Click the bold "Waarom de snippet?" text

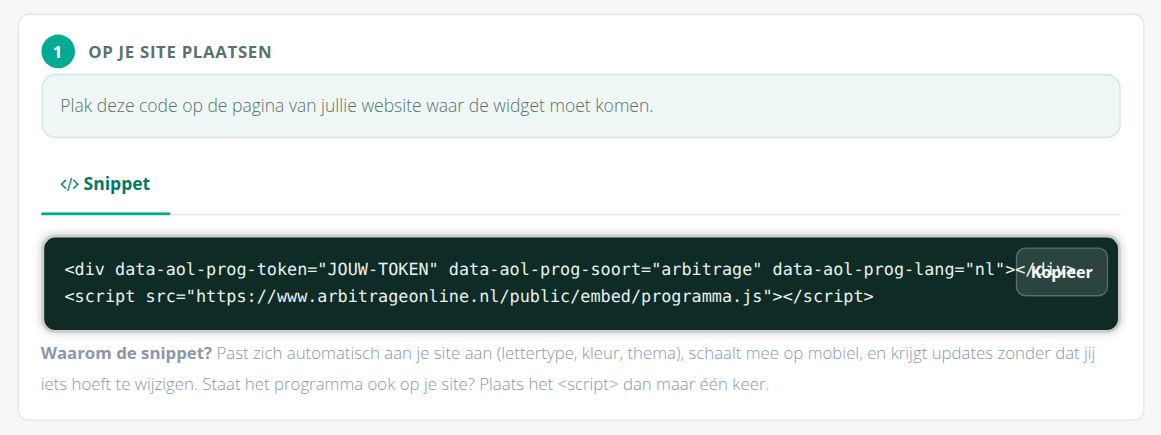127,353
